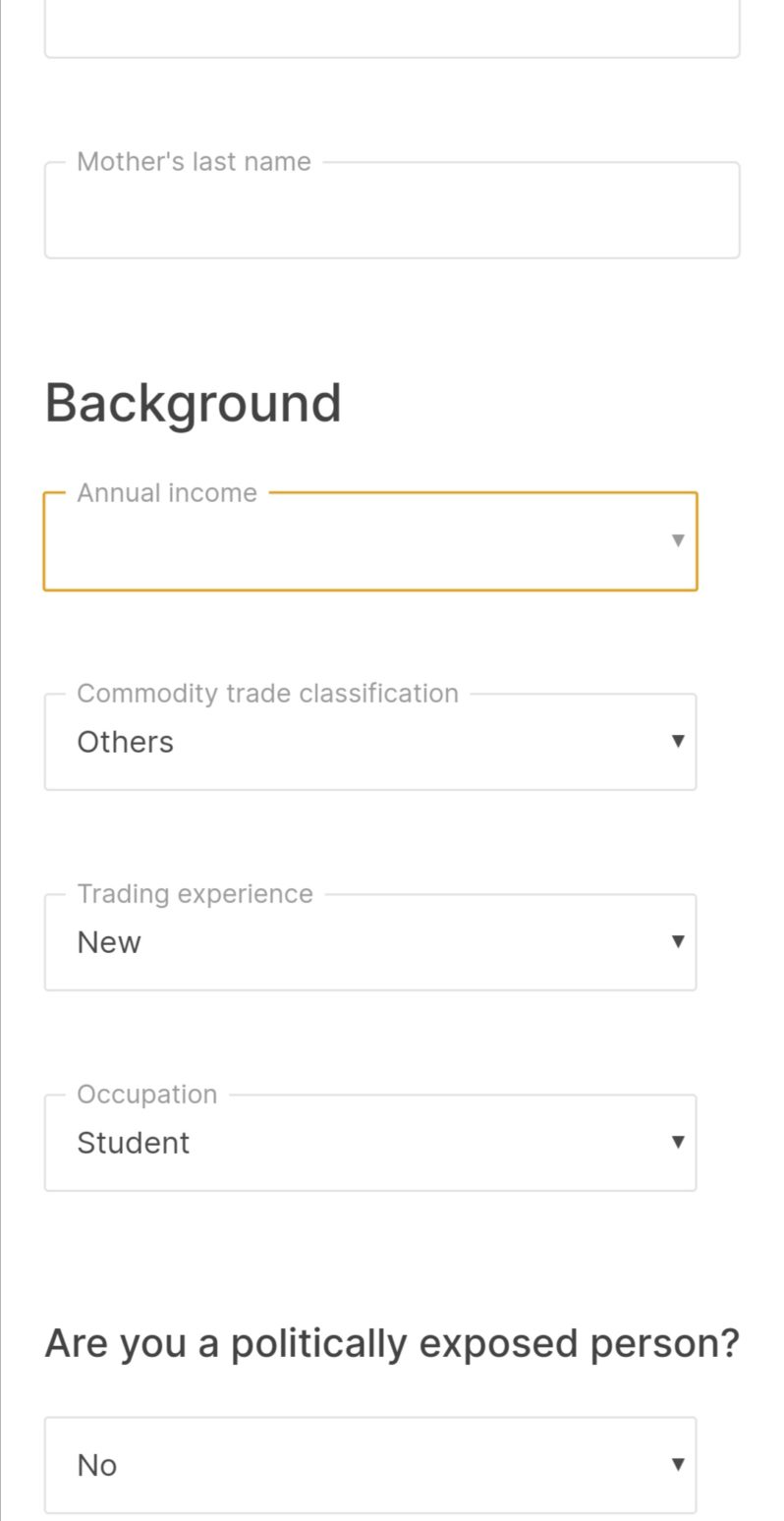Click the Annual income dropdown arrow

tap(677, 540)
